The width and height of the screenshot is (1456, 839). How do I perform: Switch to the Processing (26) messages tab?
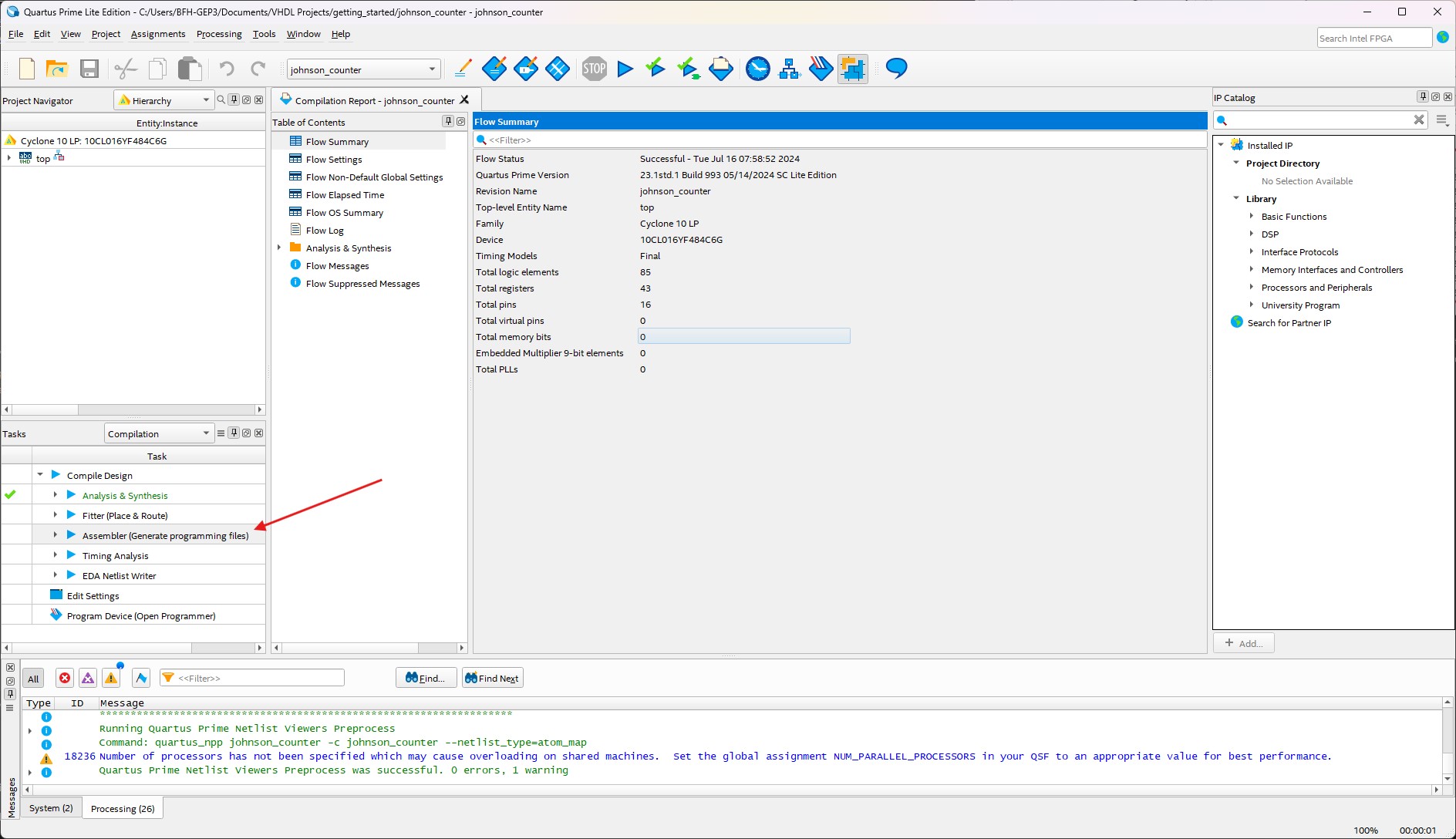point(123,808)
